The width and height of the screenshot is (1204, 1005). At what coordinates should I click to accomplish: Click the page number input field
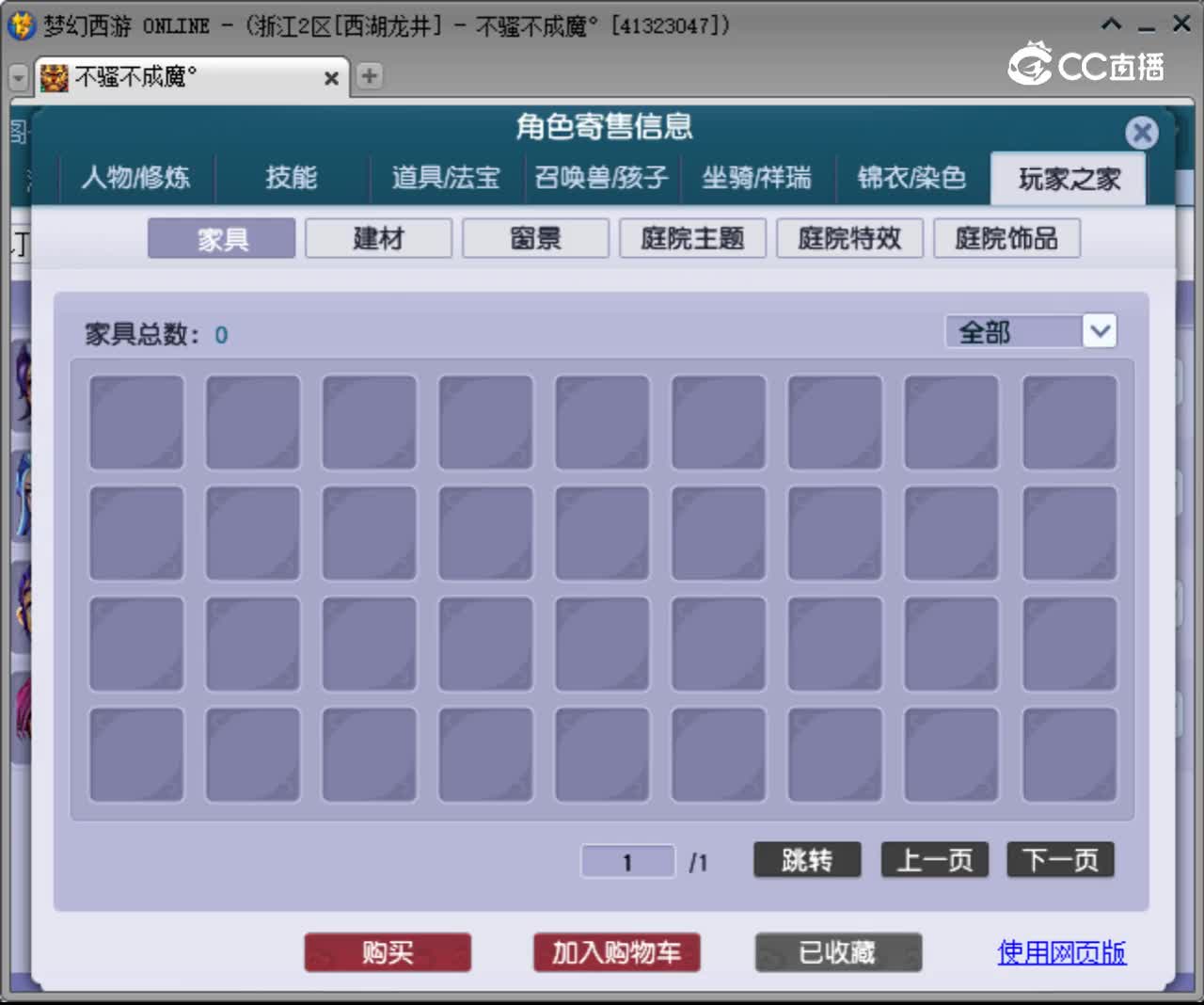[627, 861]
